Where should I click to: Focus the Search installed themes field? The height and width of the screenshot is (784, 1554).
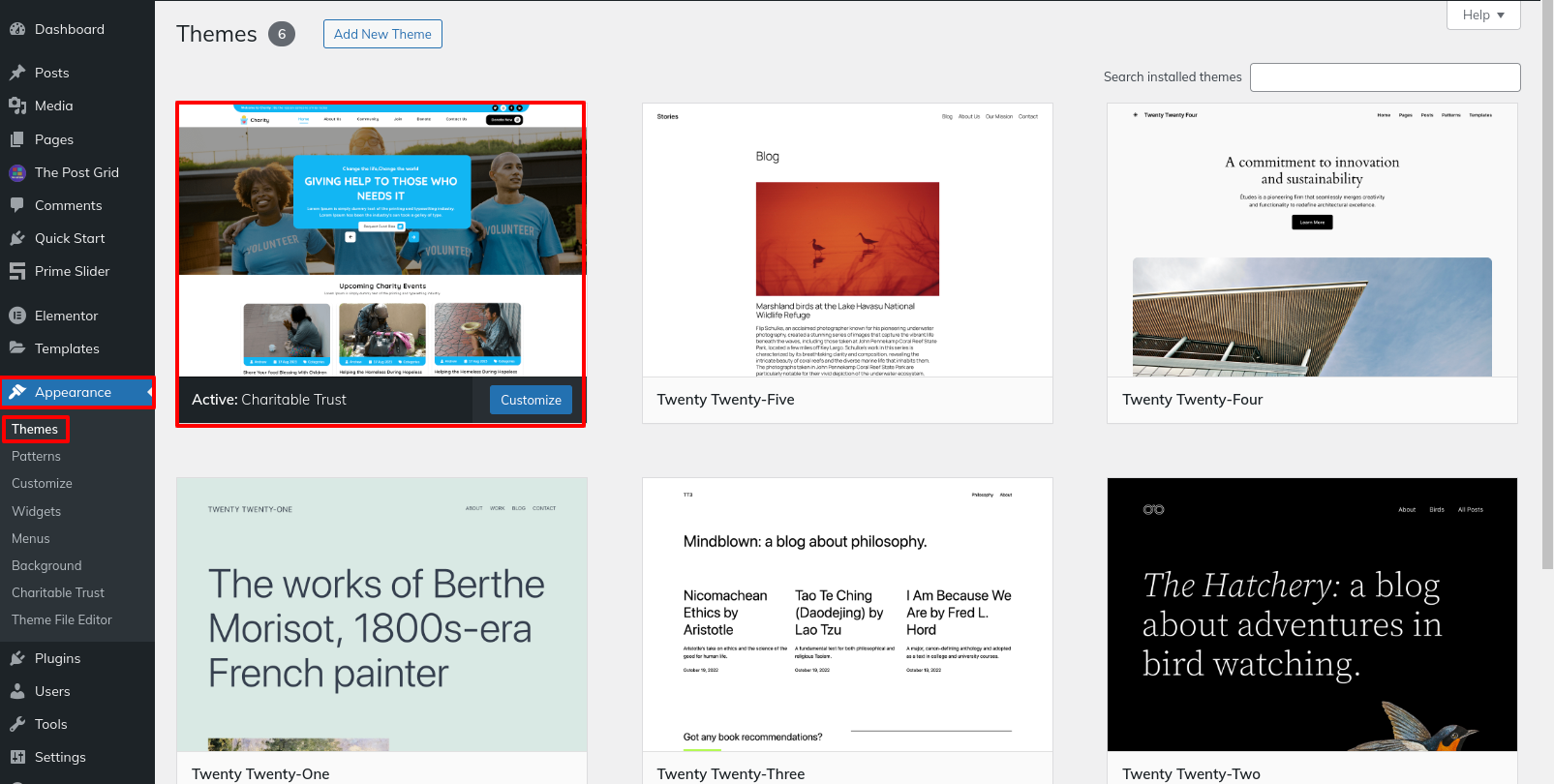pyautogui.click(x=1385, y=77)
